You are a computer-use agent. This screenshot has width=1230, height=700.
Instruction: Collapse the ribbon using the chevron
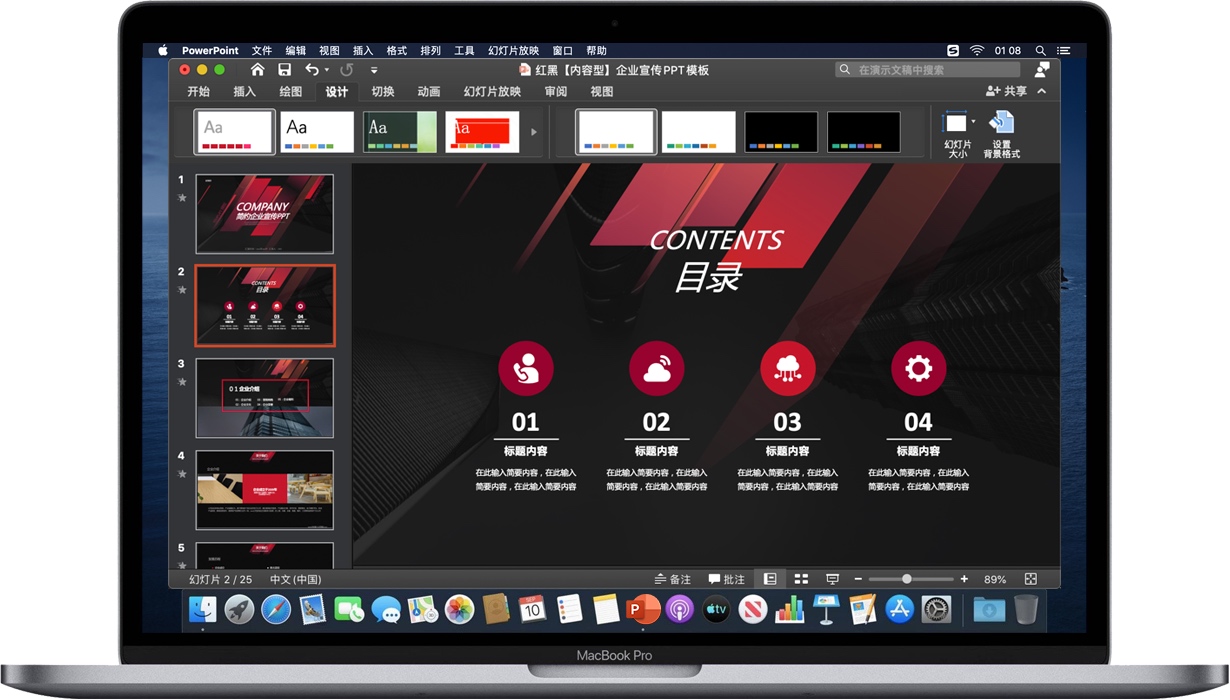tap(1041, 91)
